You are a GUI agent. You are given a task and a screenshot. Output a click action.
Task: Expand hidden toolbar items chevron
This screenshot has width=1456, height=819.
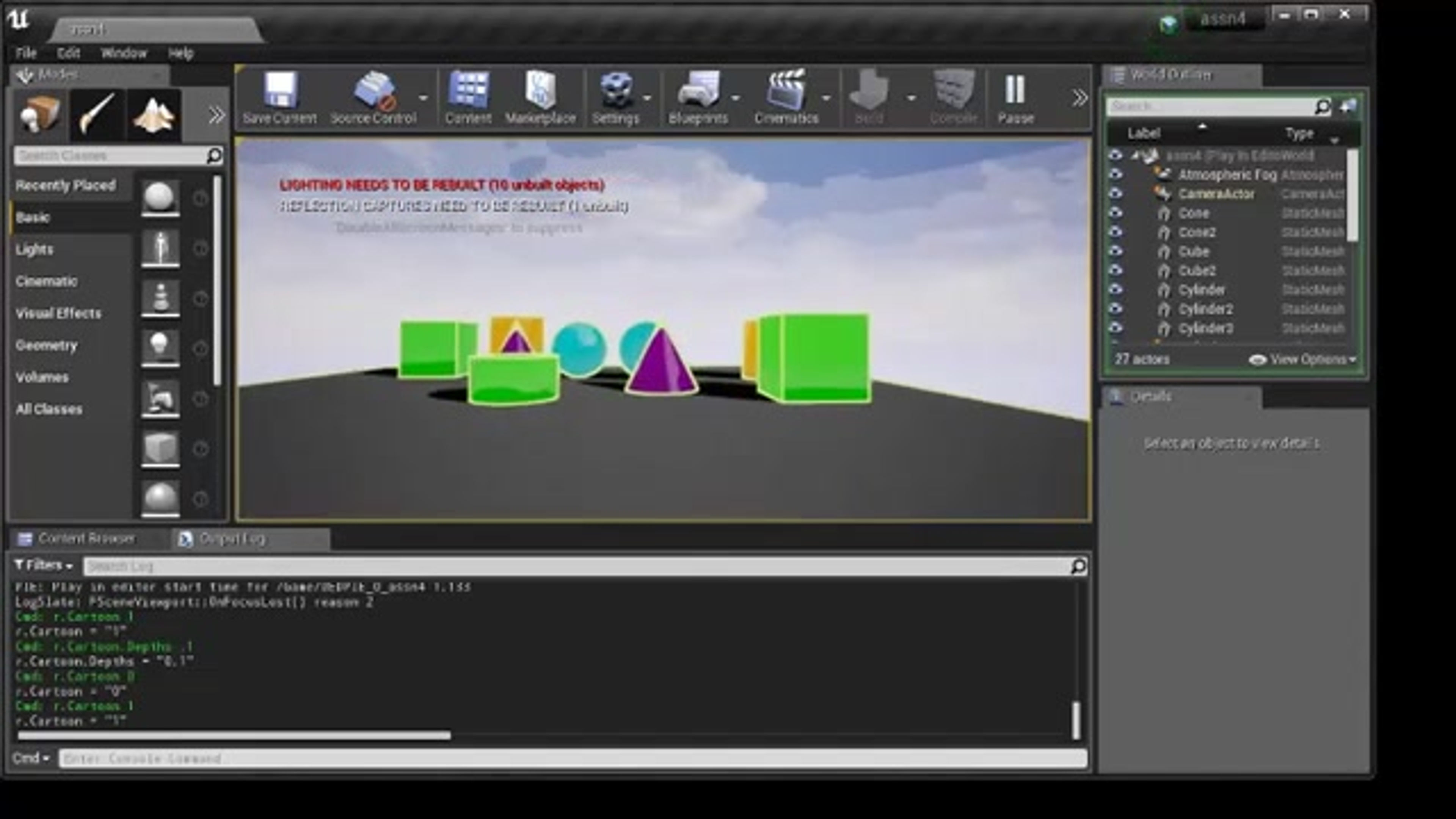click(1079, 98)
